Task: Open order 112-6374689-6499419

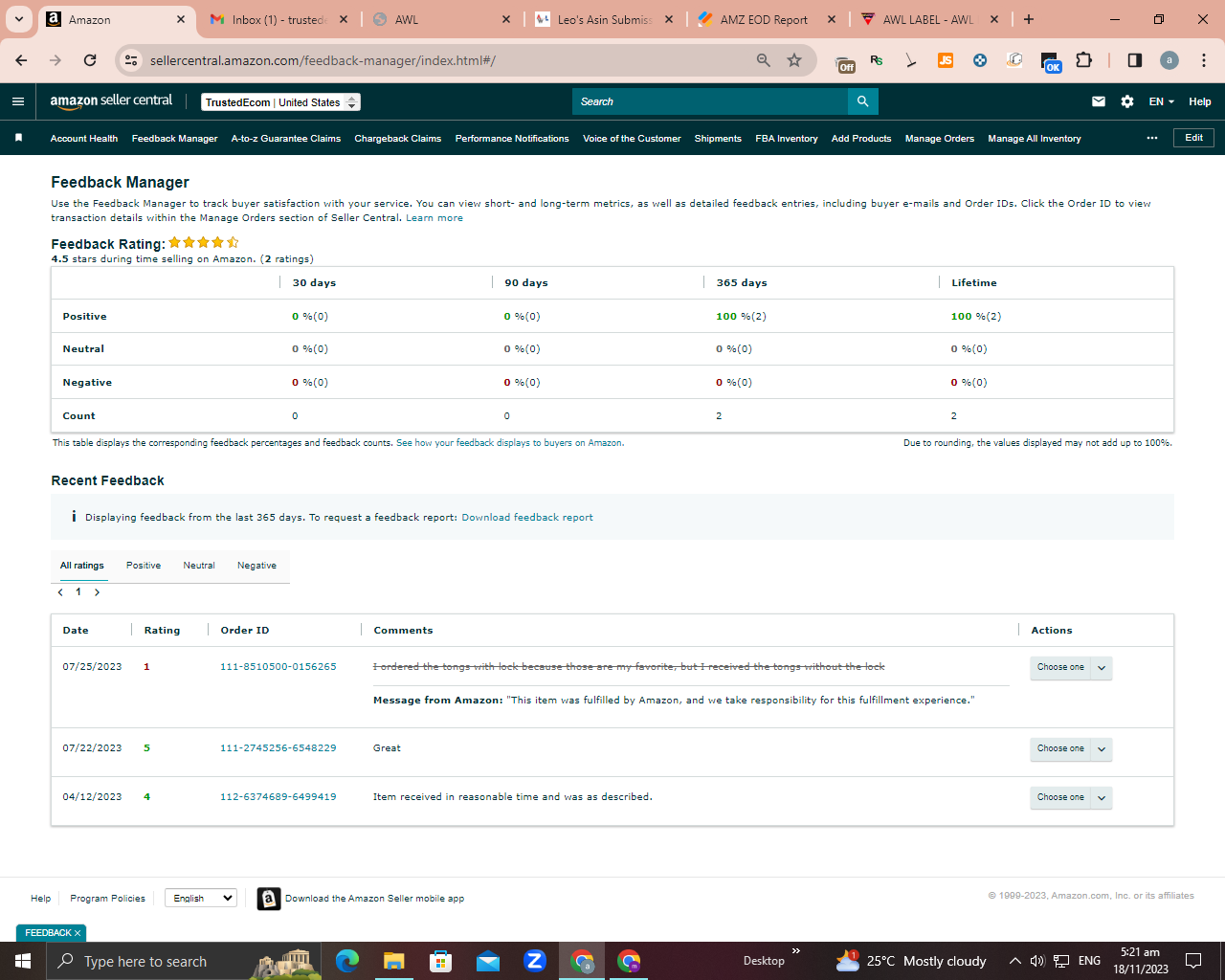Action: point(278,797)
